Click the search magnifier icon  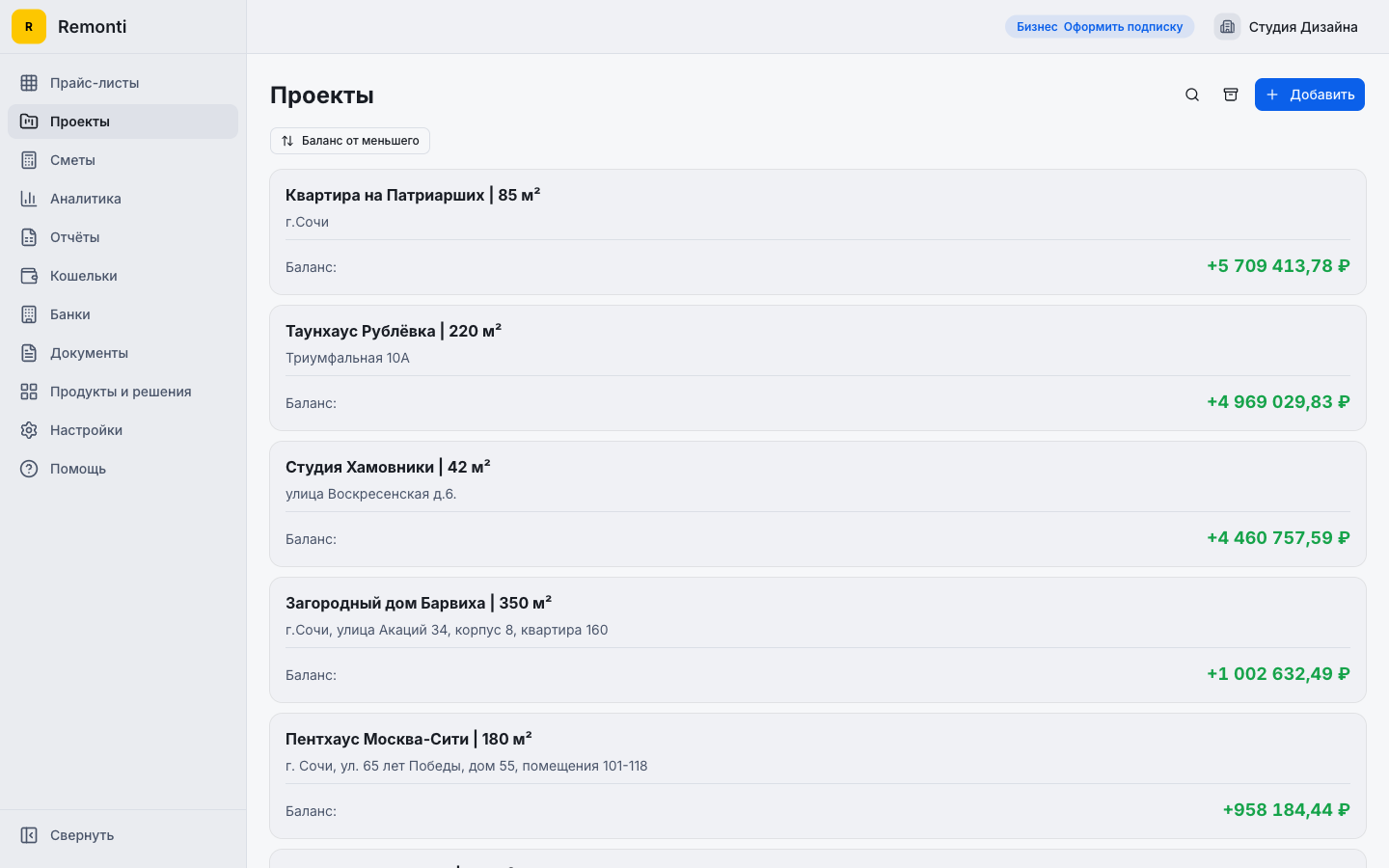1192,95
